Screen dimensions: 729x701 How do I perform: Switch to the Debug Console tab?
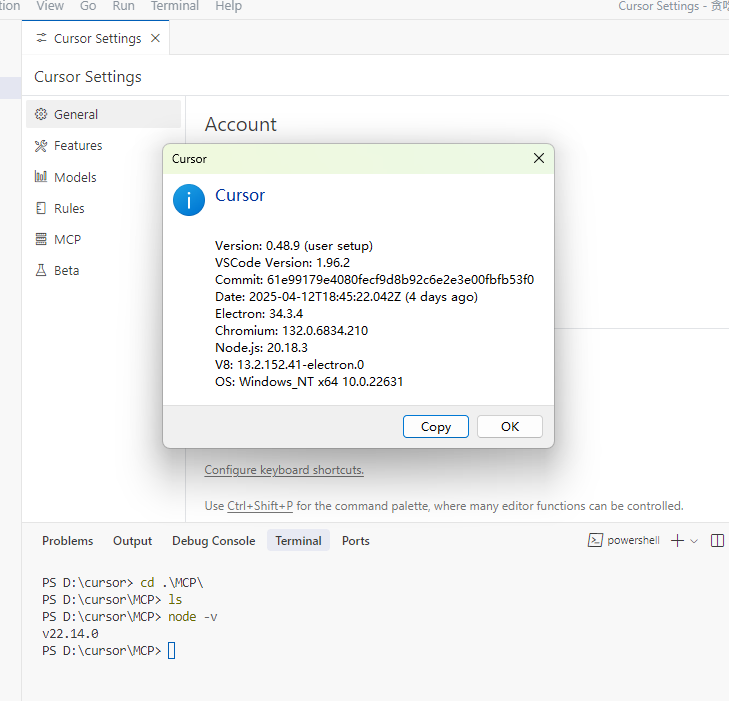click(x=213, y=541)
